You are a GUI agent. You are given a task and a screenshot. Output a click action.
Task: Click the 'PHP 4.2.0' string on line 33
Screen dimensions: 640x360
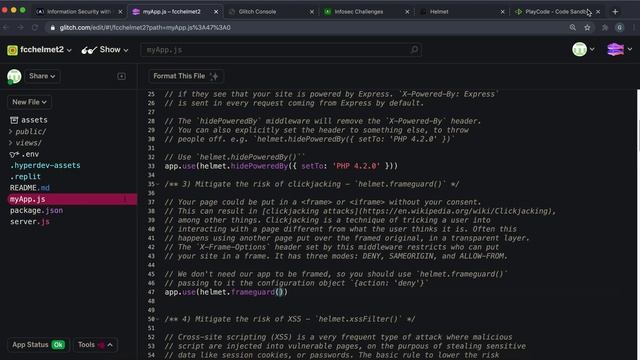356,166
